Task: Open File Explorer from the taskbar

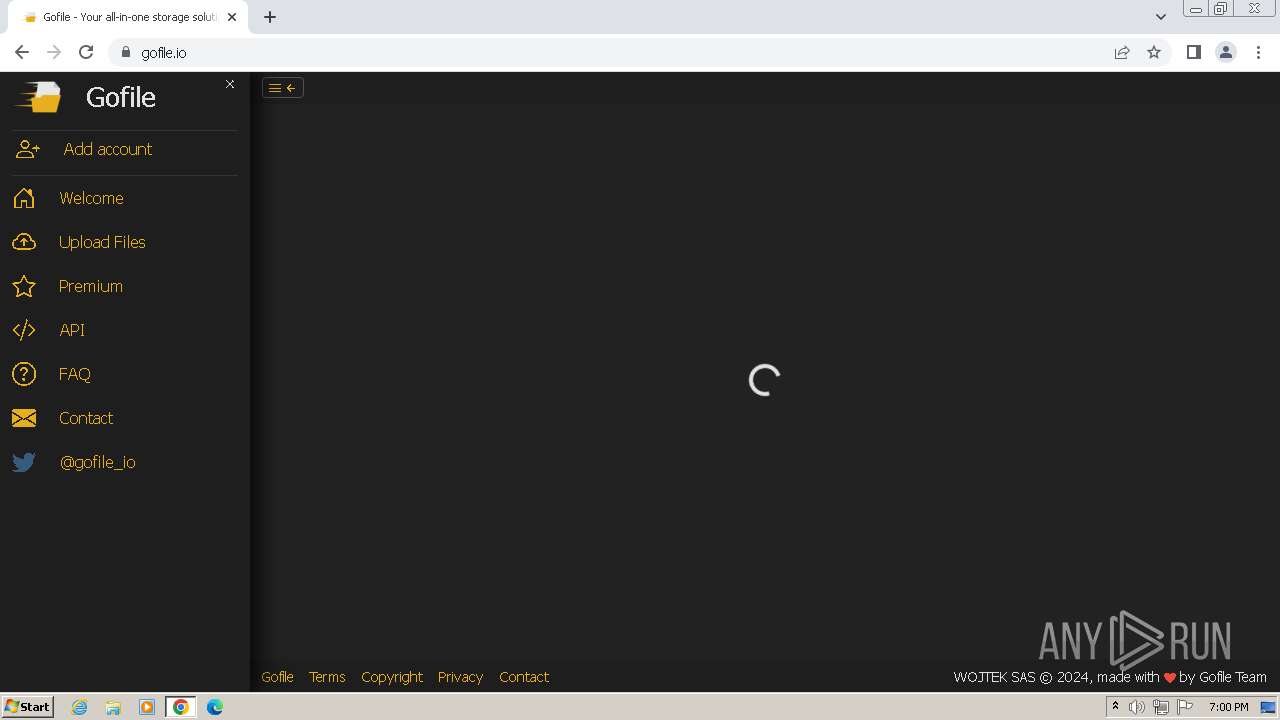Action: coord(113,707)
